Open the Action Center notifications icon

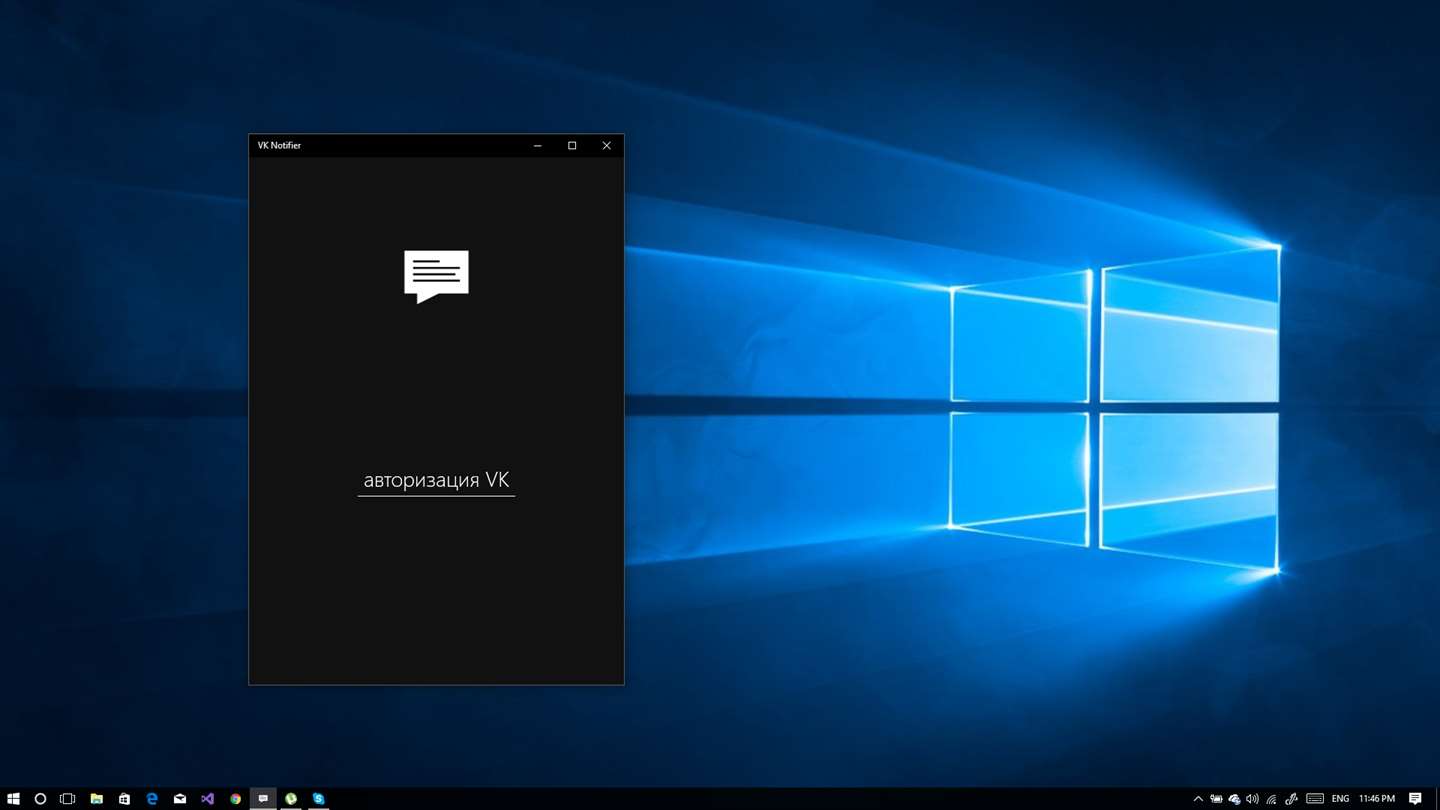[x=1415, y=799]
